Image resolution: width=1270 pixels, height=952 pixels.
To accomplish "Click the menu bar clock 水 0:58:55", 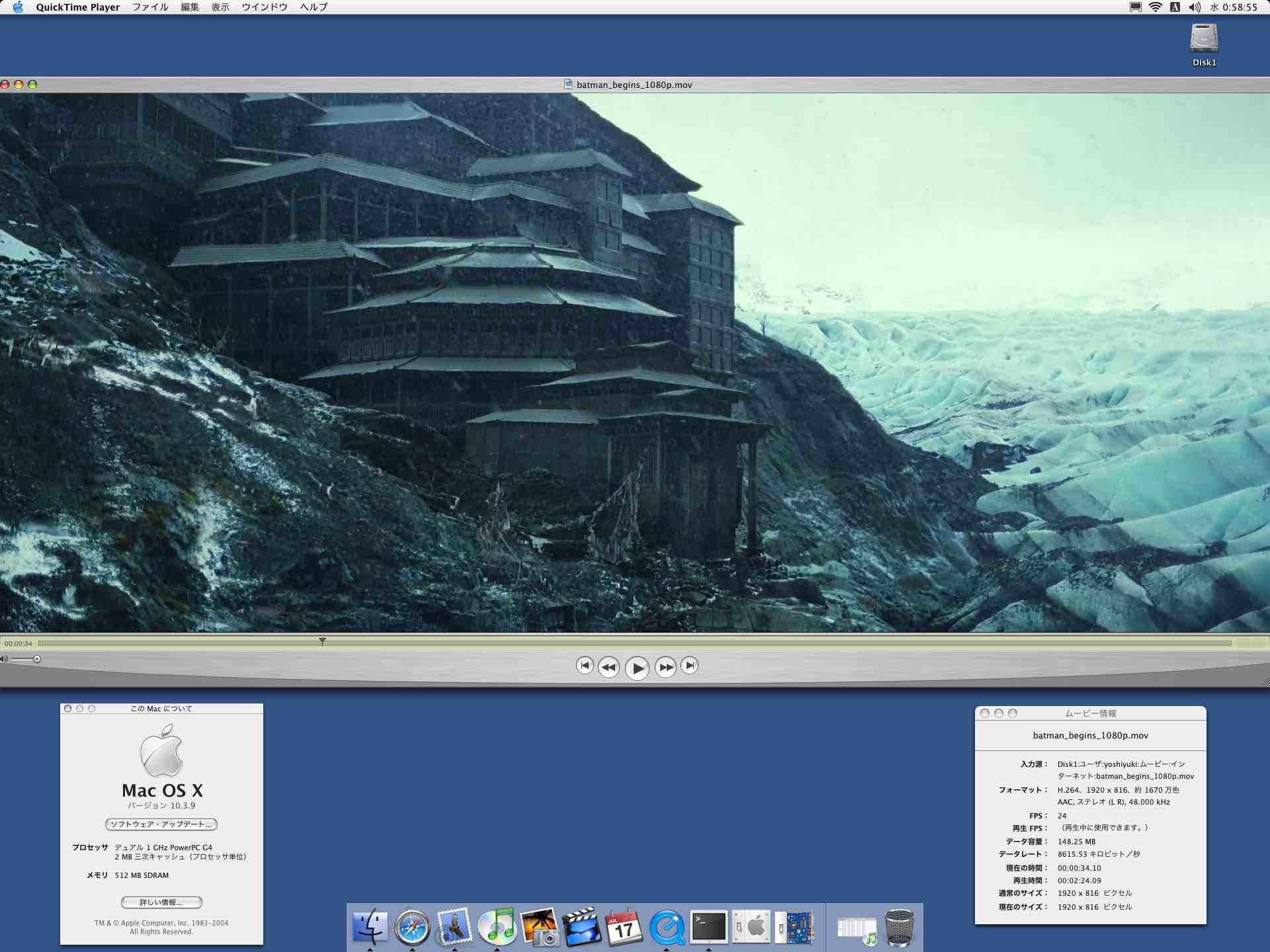I will point(1234,7).
